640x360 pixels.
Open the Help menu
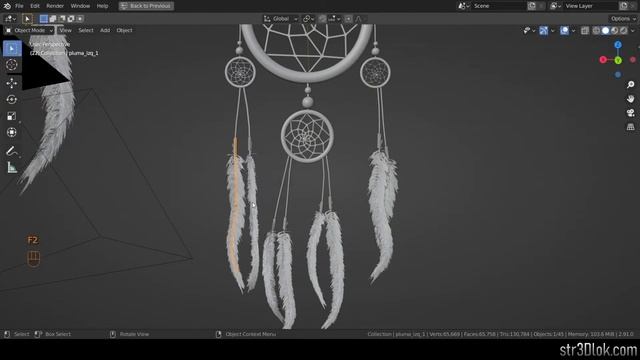pyautogui.click(x=102, y=6)
